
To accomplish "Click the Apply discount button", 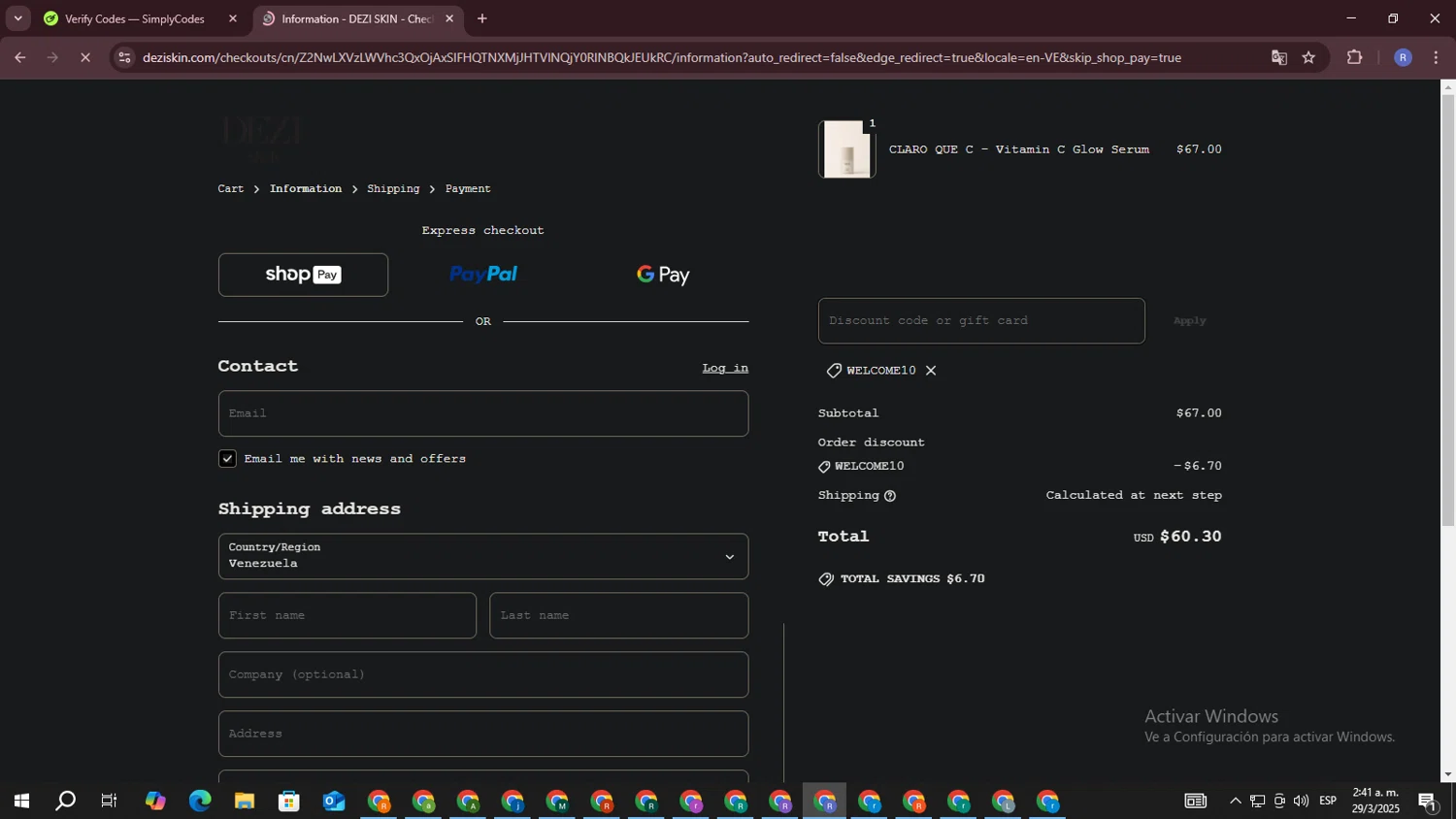I will point(1189,321).
